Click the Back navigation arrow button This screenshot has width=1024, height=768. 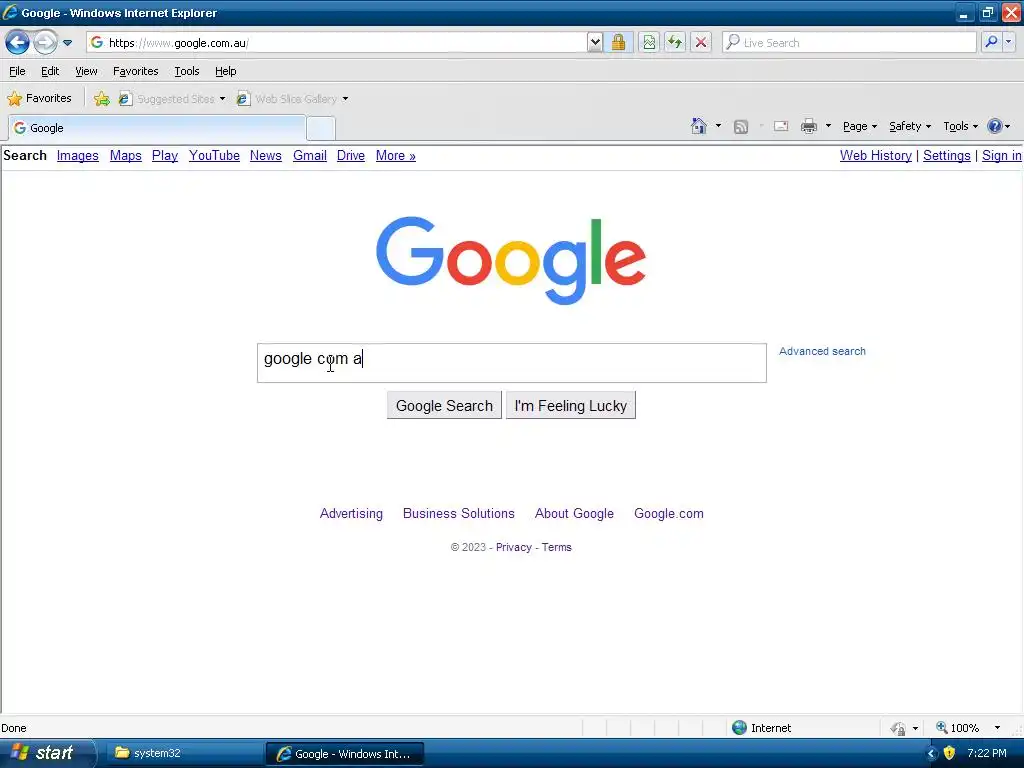click(17, 43)
